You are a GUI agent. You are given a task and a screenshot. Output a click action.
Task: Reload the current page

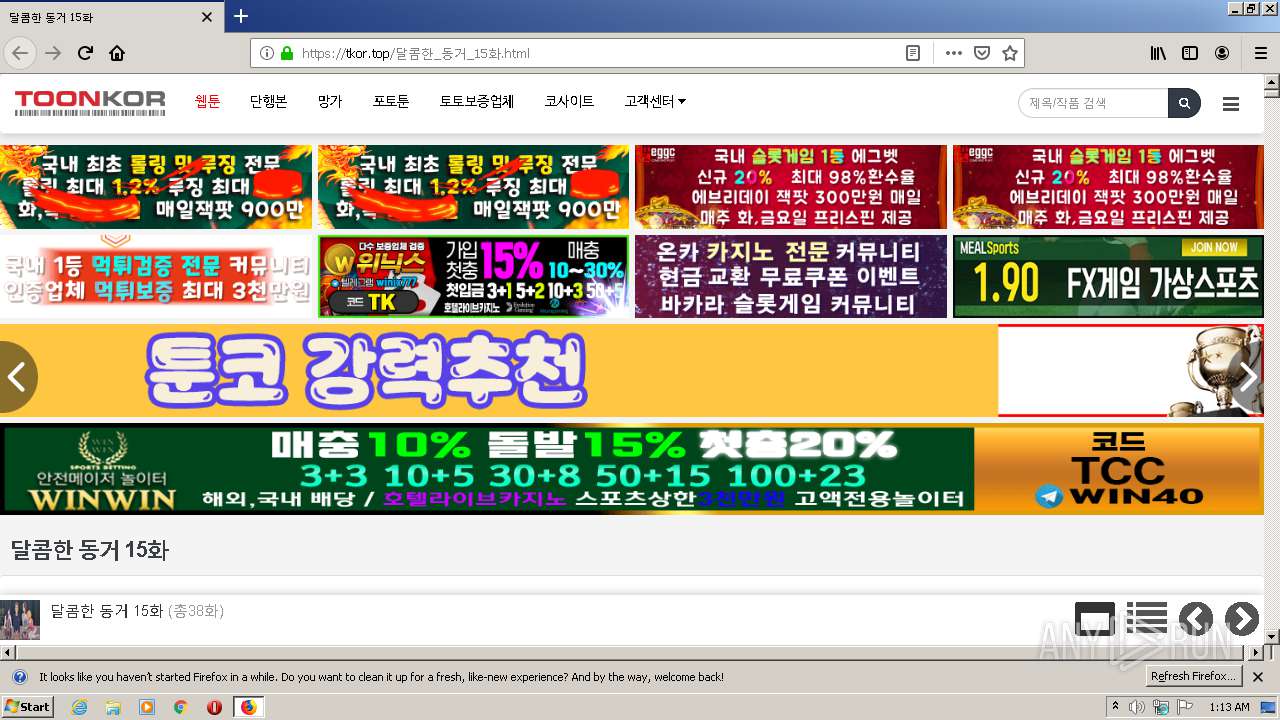coord(85,53)
